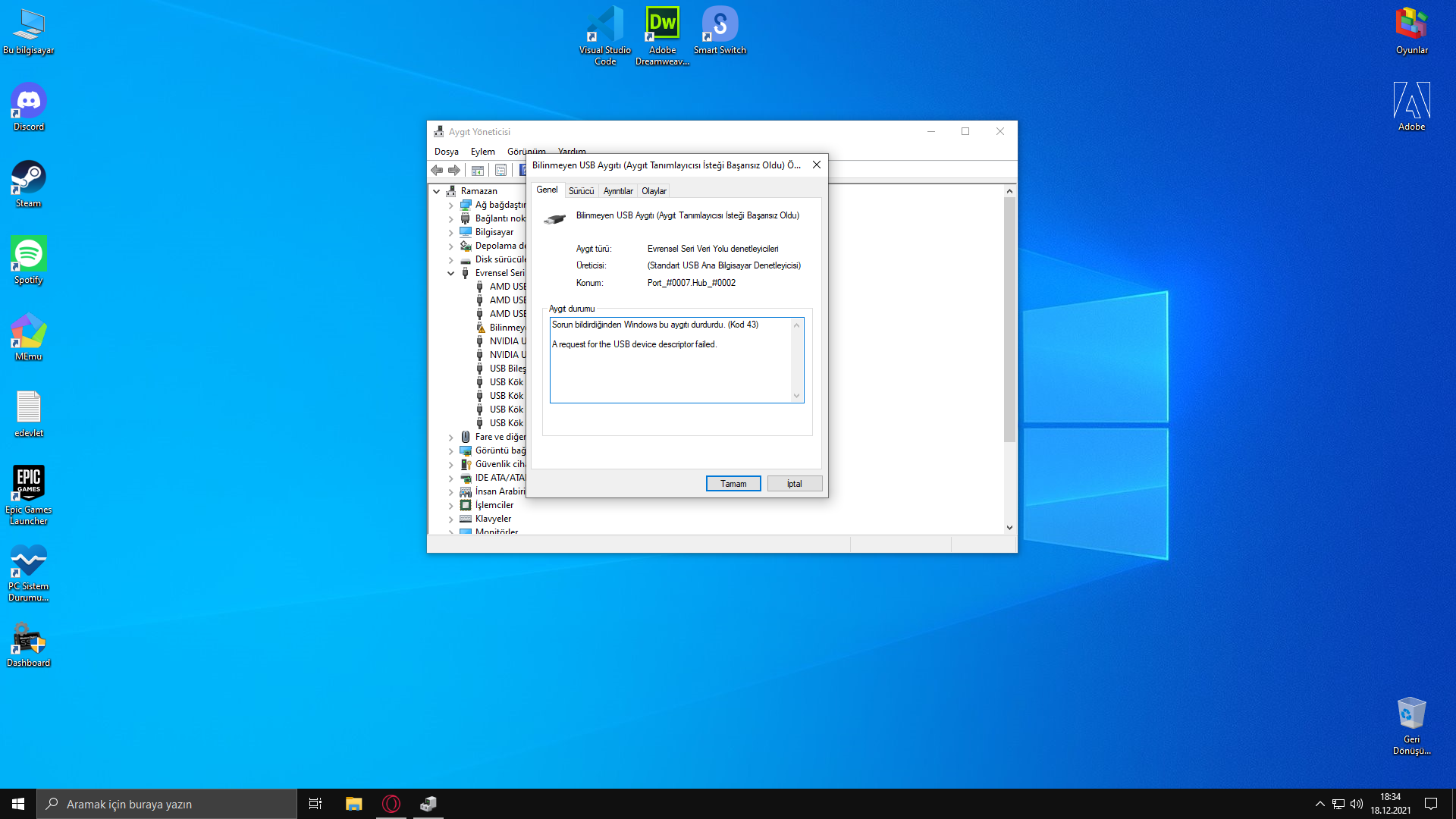Collapse the Ramazan root node
Image resolution: width=1456 pixels, height=819 pixels.
[x=437, y=191]
